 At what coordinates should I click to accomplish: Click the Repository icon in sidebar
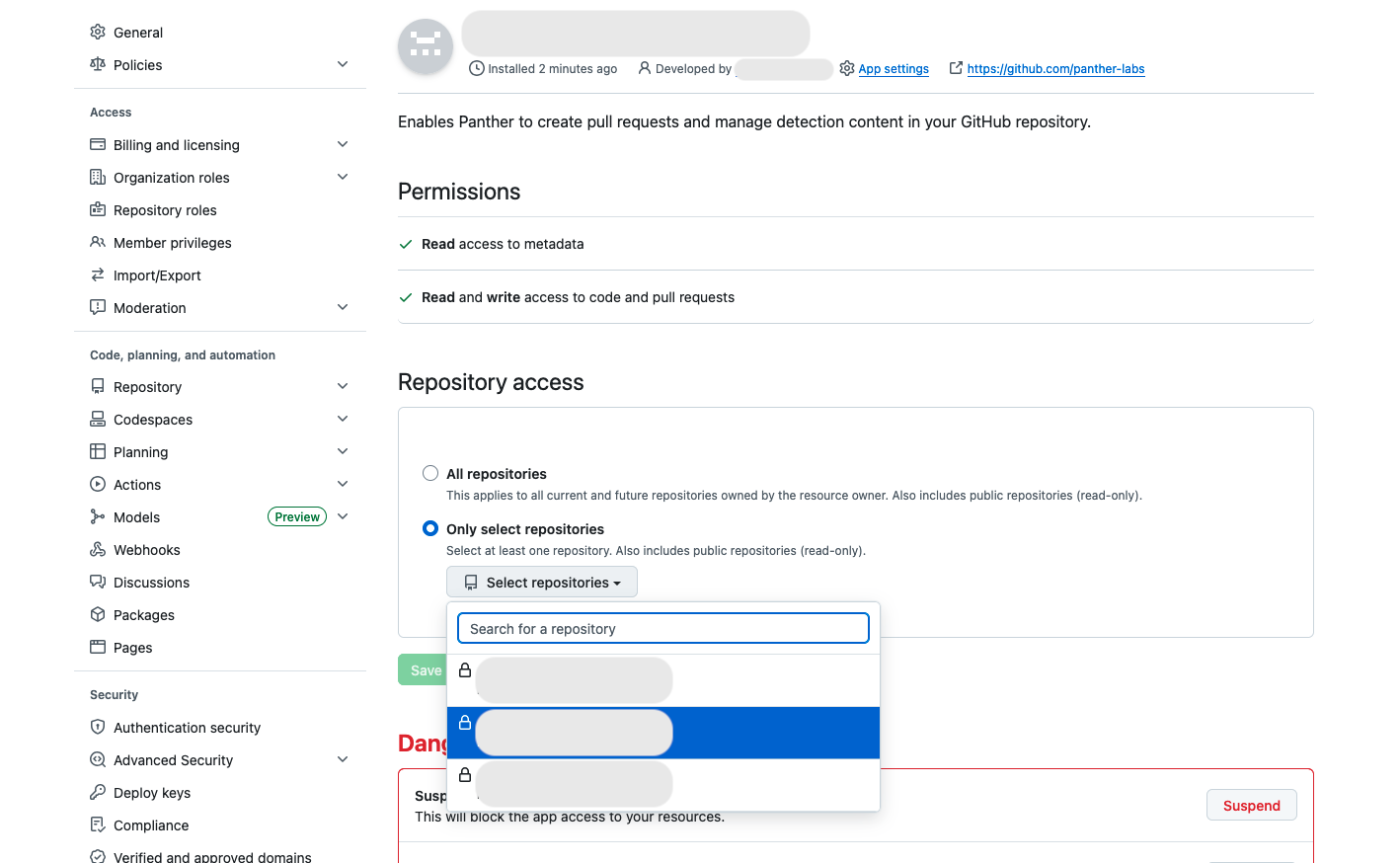click(x=98, y=386)
